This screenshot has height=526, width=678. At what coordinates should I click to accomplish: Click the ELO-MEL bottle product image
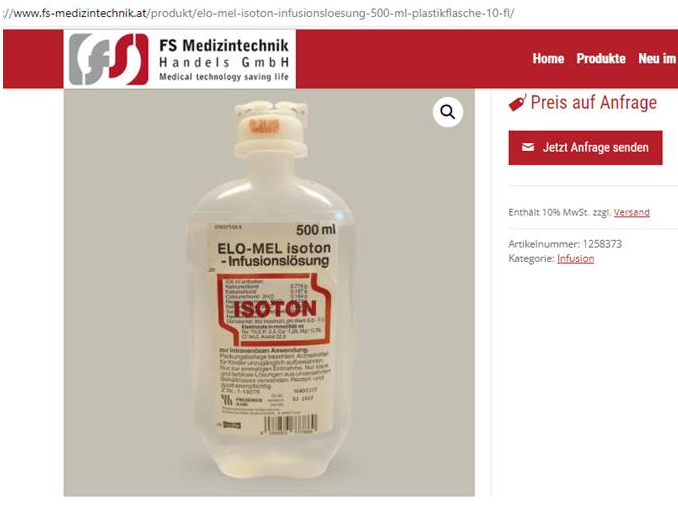(x=269, y=292)
